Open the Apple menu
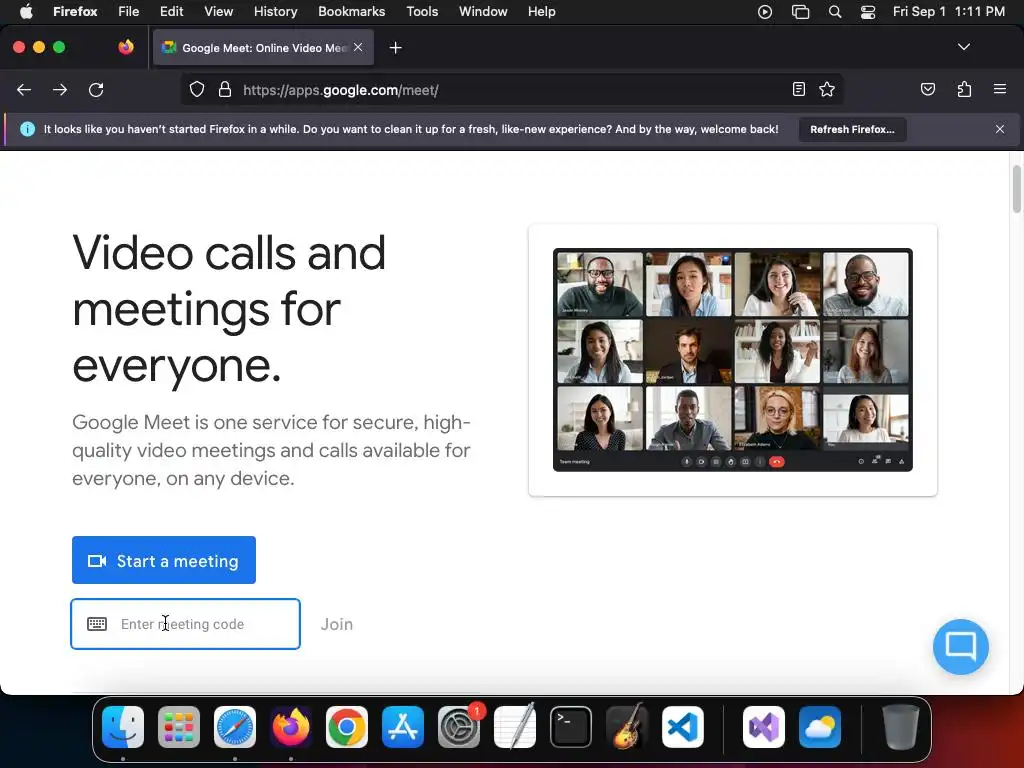The height and width of the screenshot is (768, 1024). (x=26, y=11)
